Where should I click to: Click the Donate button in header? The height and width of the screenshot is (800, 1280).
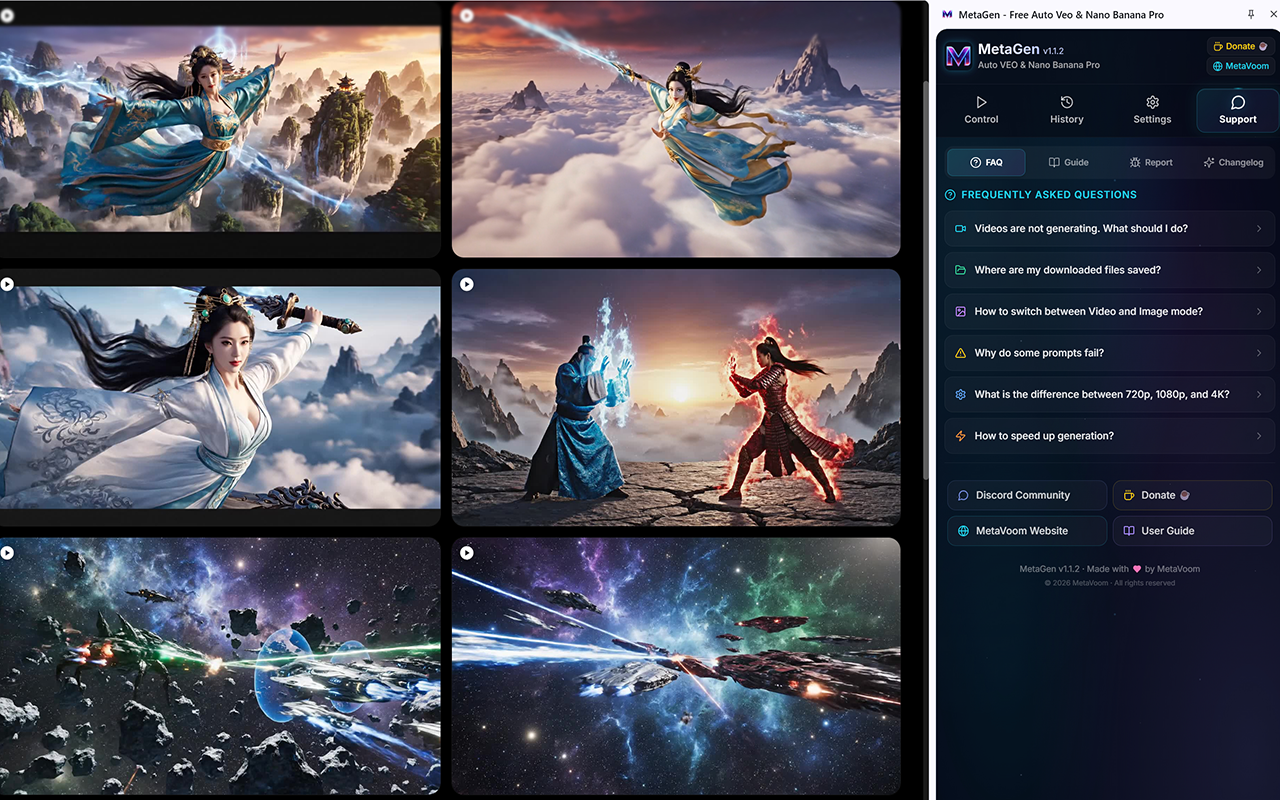[1240, 46]
